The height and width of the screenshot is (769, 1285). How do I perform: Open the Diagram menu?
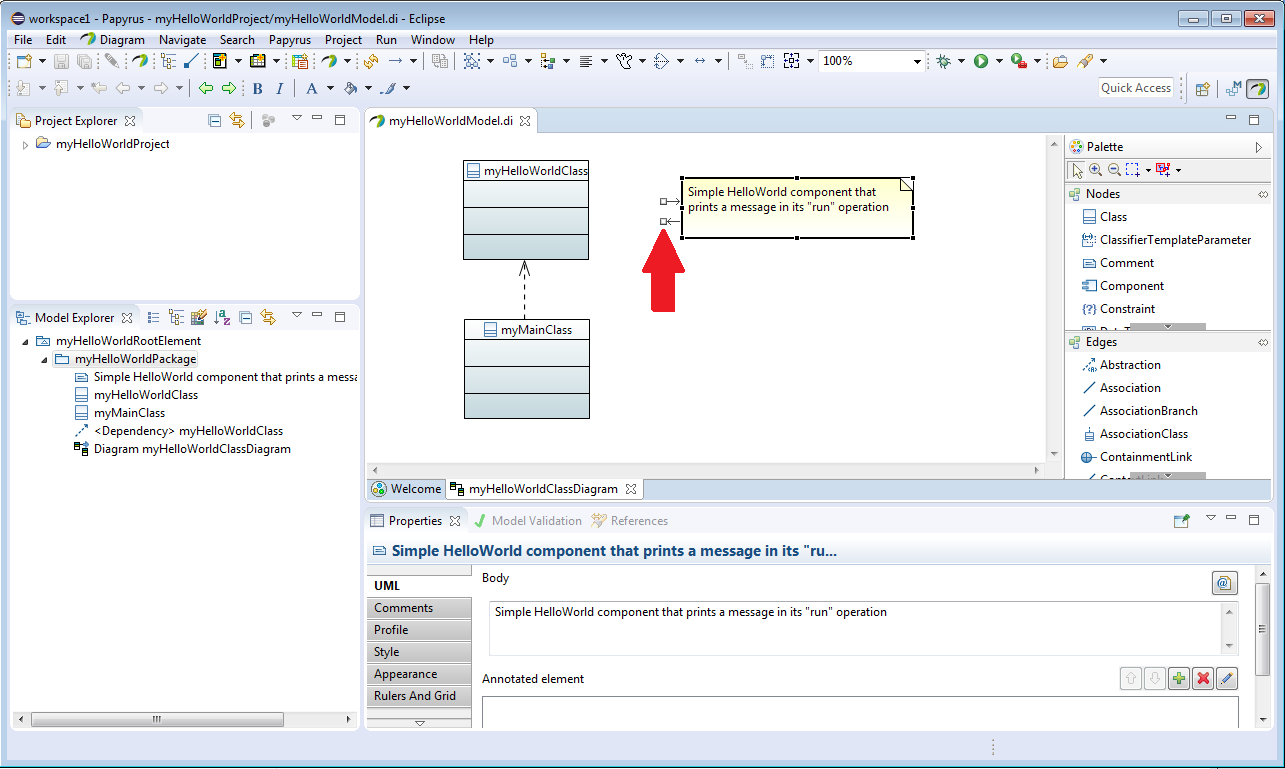pyautogui.click(x=112, y=40)
